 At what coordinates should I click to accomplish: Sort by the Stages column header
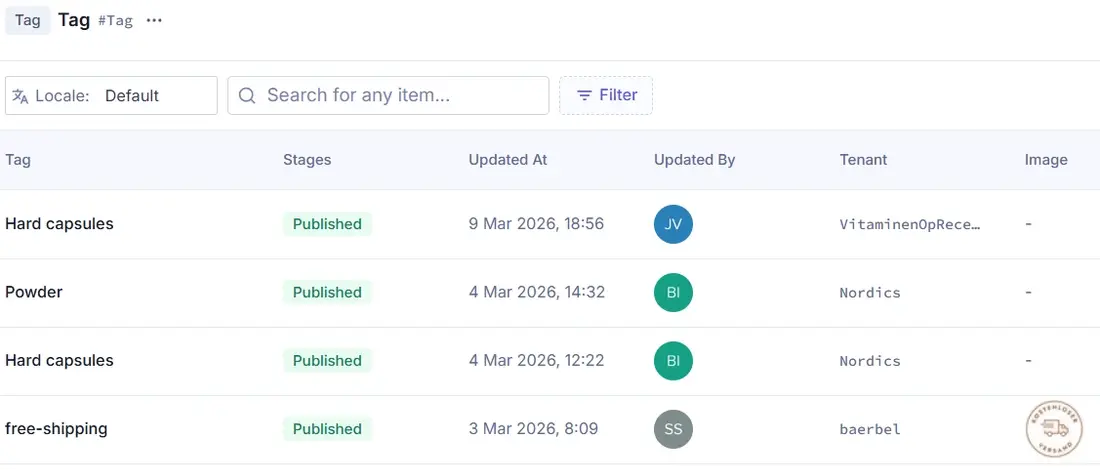click(x=307, y=160)
